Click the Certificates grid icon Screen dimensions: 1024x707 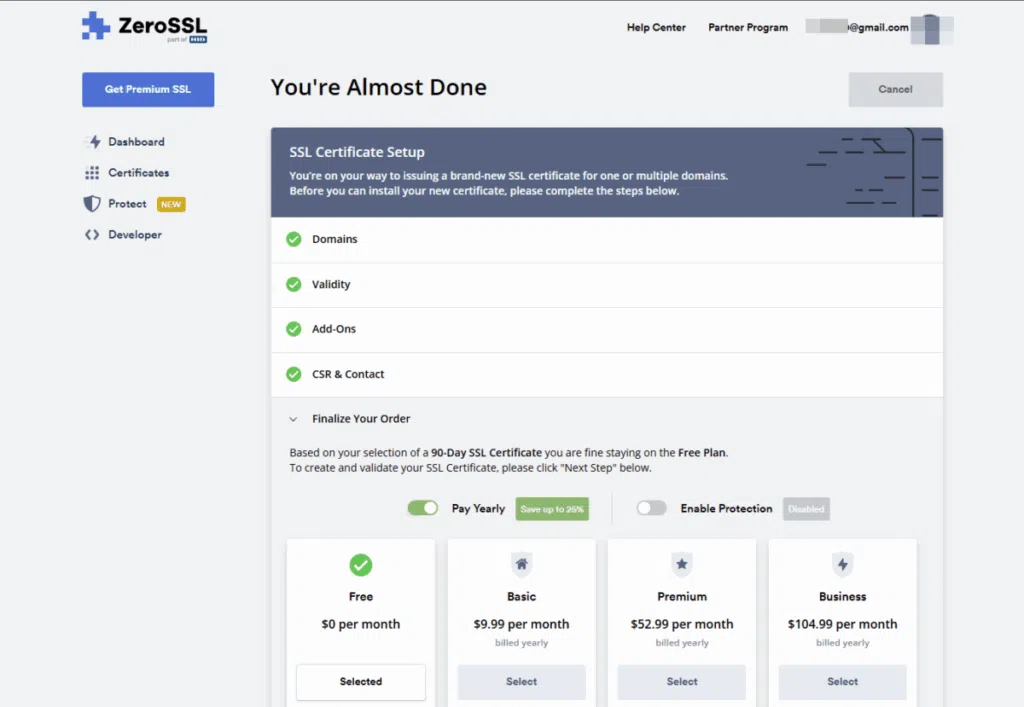click(x=92, y=173)
